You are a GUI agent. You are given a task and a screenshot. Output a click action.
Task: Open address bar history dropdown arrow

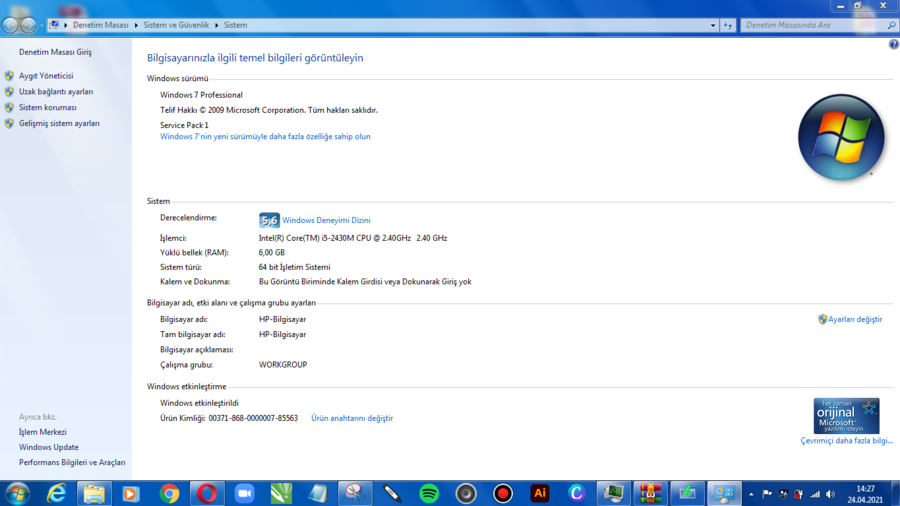(x=713, y=25)
